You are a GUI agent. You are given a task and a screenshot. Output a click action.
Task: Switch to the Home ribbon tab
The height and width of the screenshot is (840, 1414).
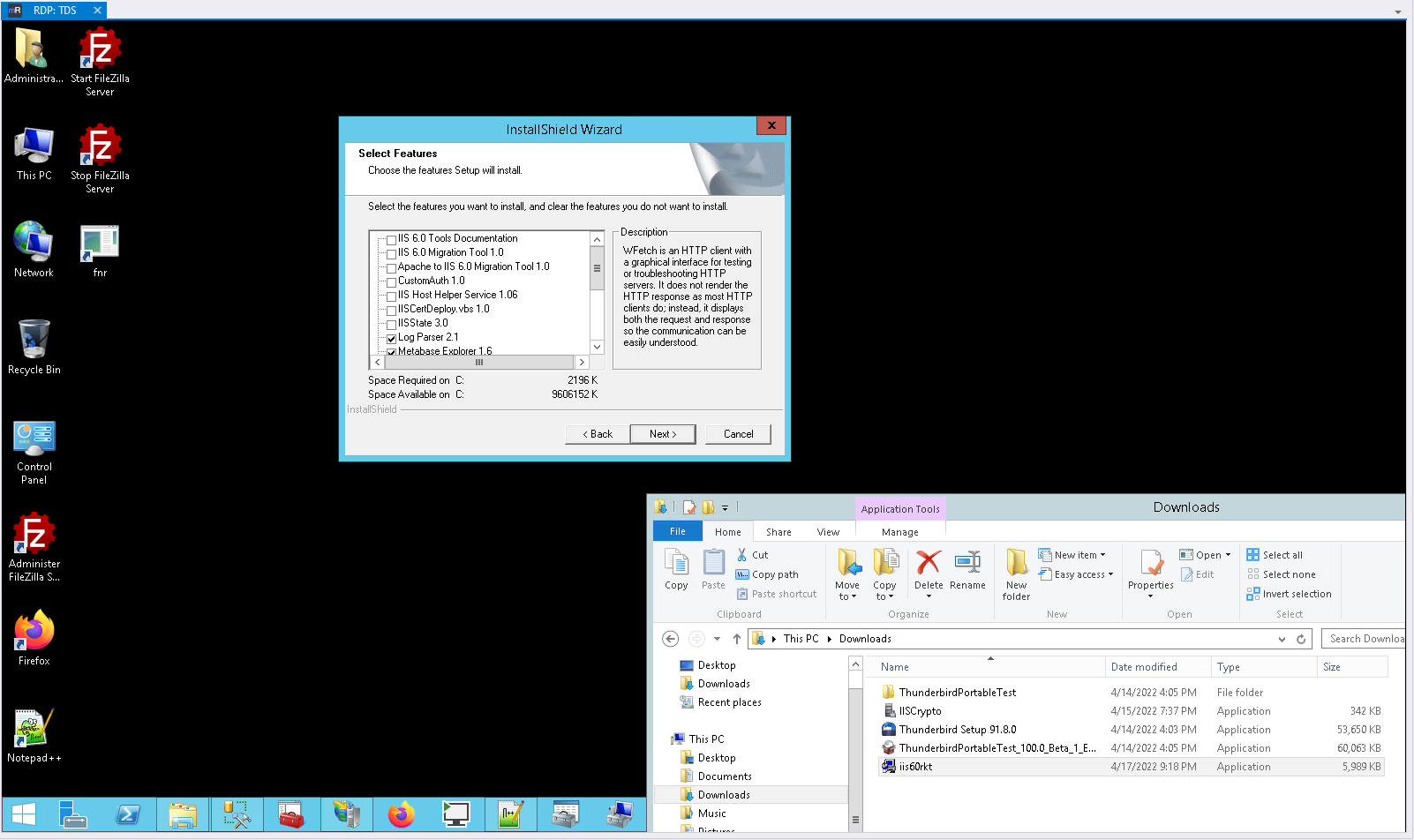pos(728,532)
